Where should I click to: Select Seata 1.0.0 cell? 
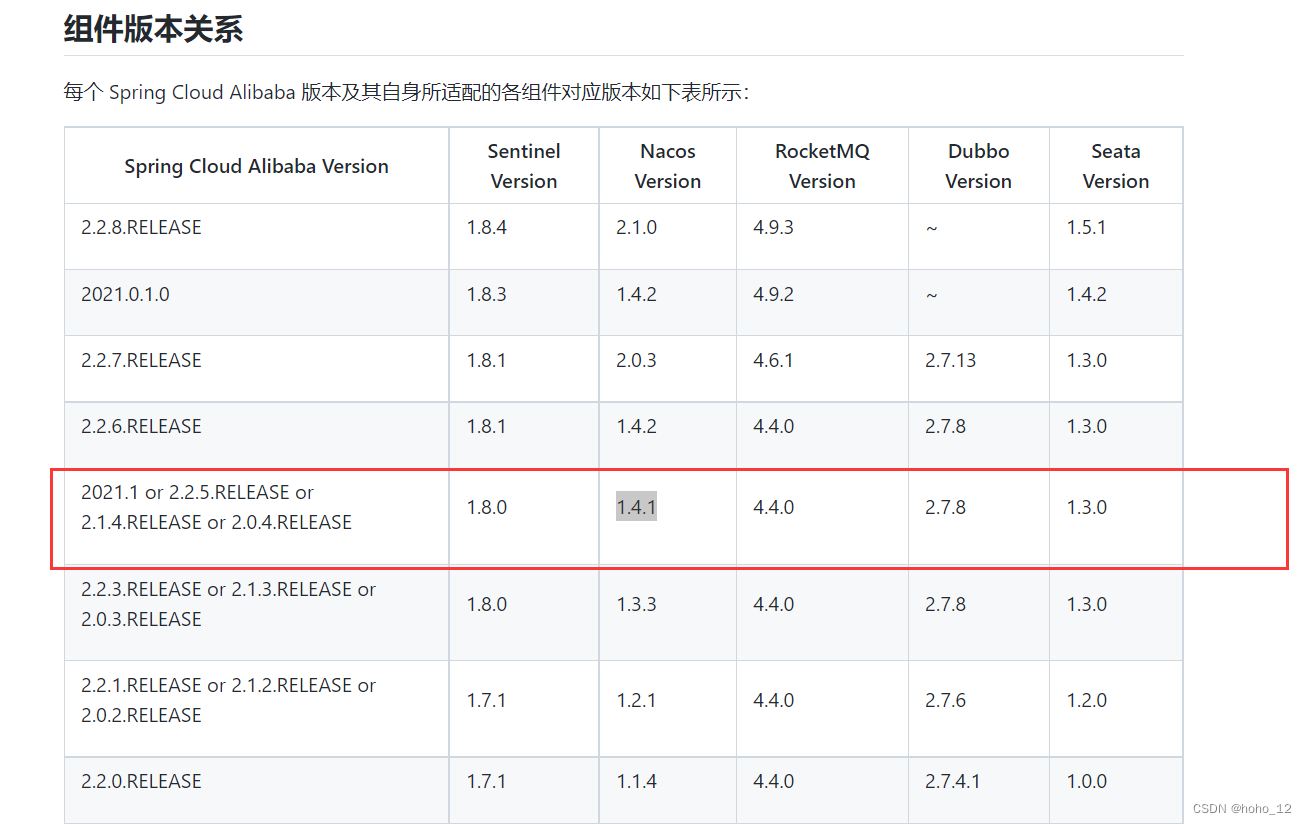coord(1116,790)
